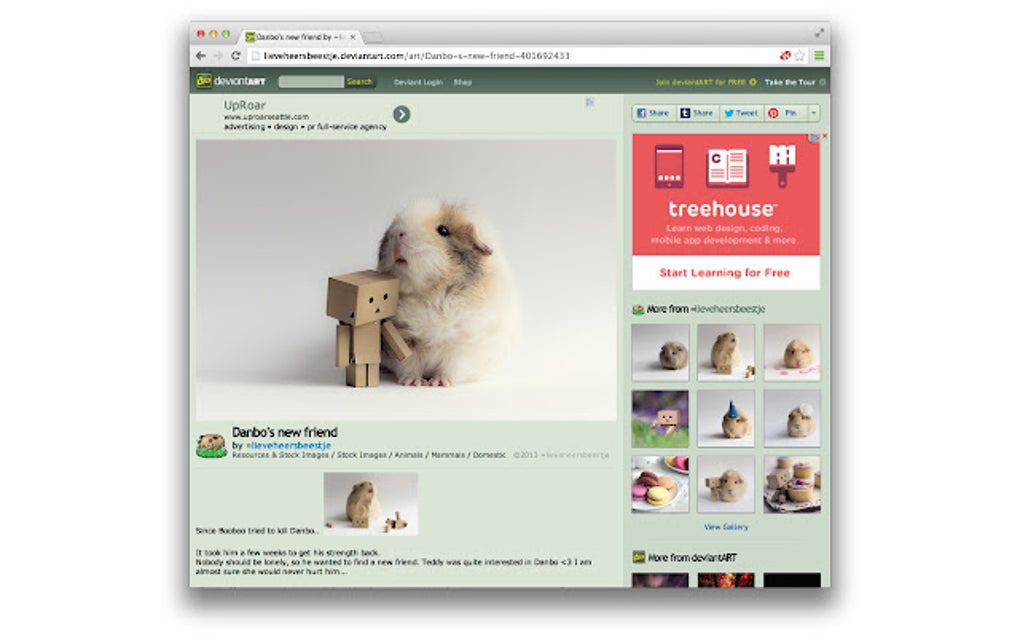
Task: Open the Stock Images category link
Action: pyautogui.click(x=362, y=455)
